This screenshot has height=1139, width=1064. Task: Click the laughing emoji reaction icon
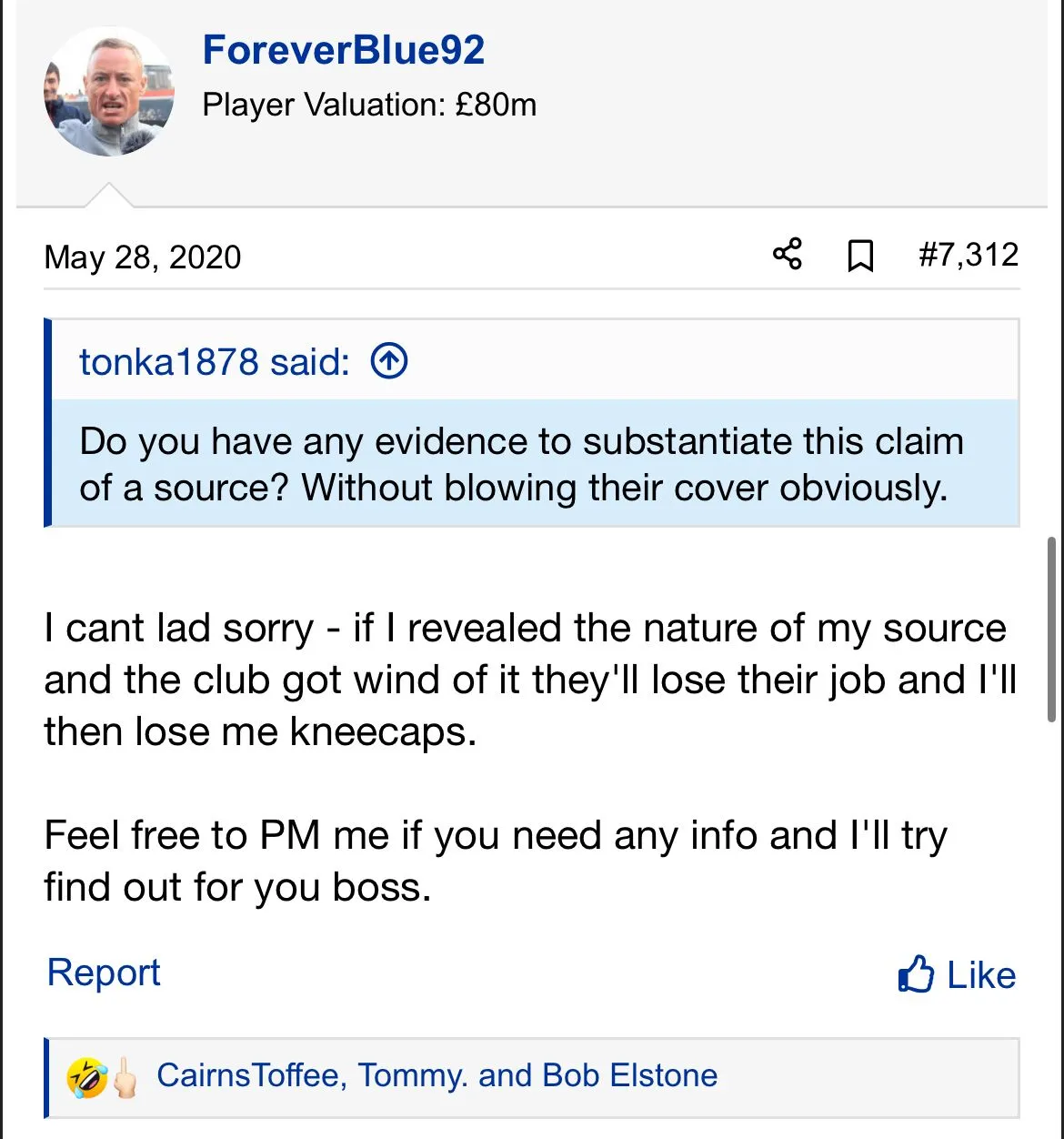tap(87, 1077)
